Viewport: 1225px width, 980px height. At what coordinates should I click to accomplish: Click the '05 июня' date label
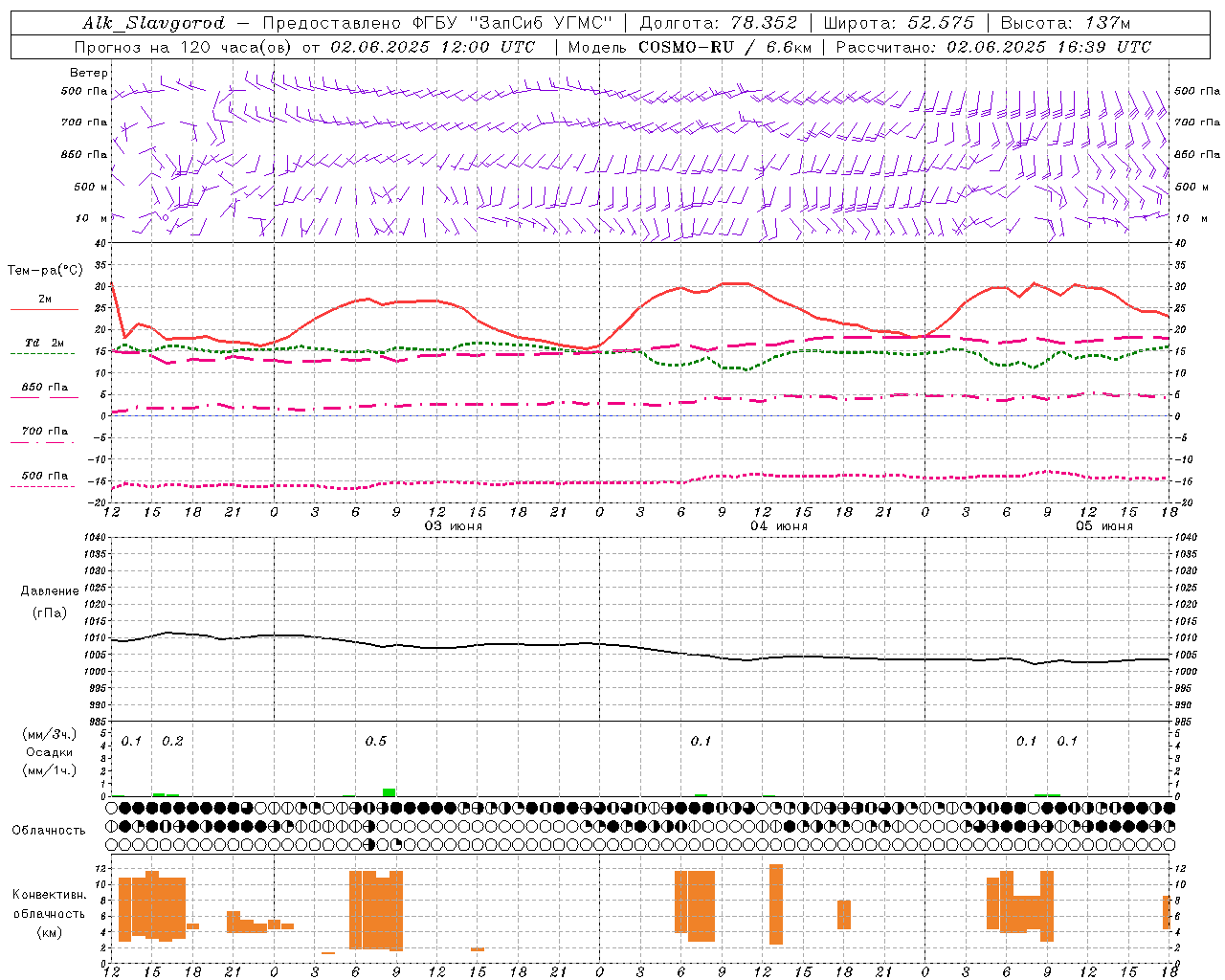[1104, 526]
